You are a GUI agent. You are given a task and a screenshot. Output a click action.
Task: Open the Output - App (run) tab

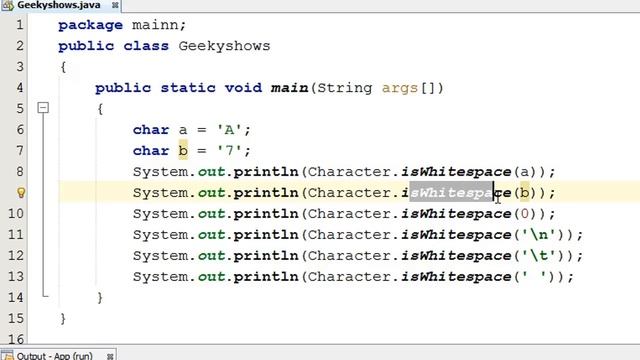(x=55, y=356)
